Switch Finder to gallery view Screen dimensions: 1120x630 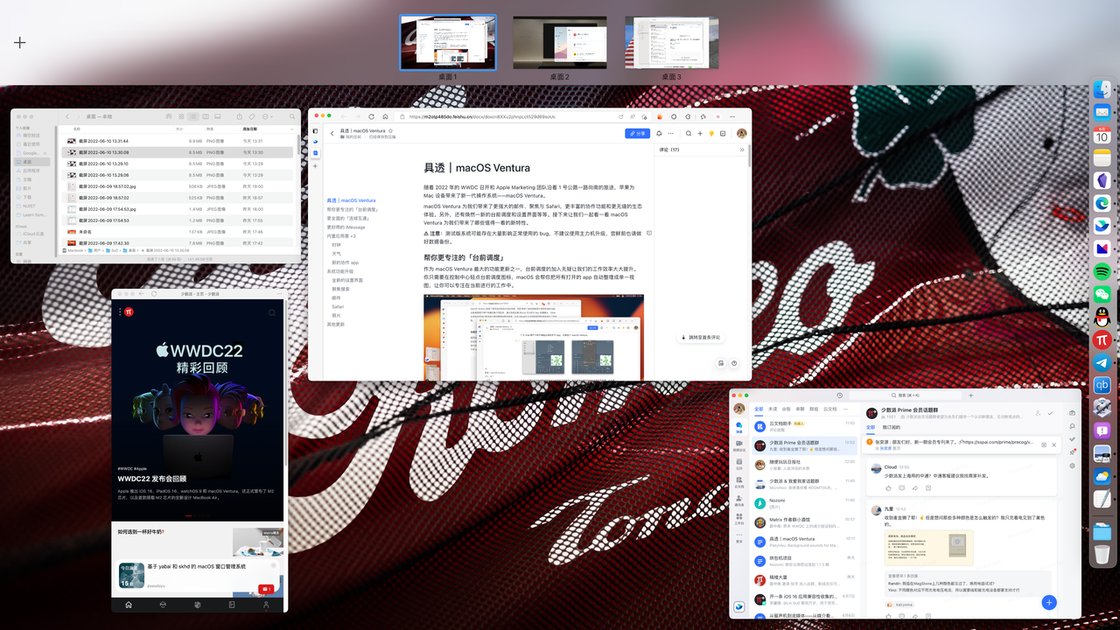coord(218,116)
